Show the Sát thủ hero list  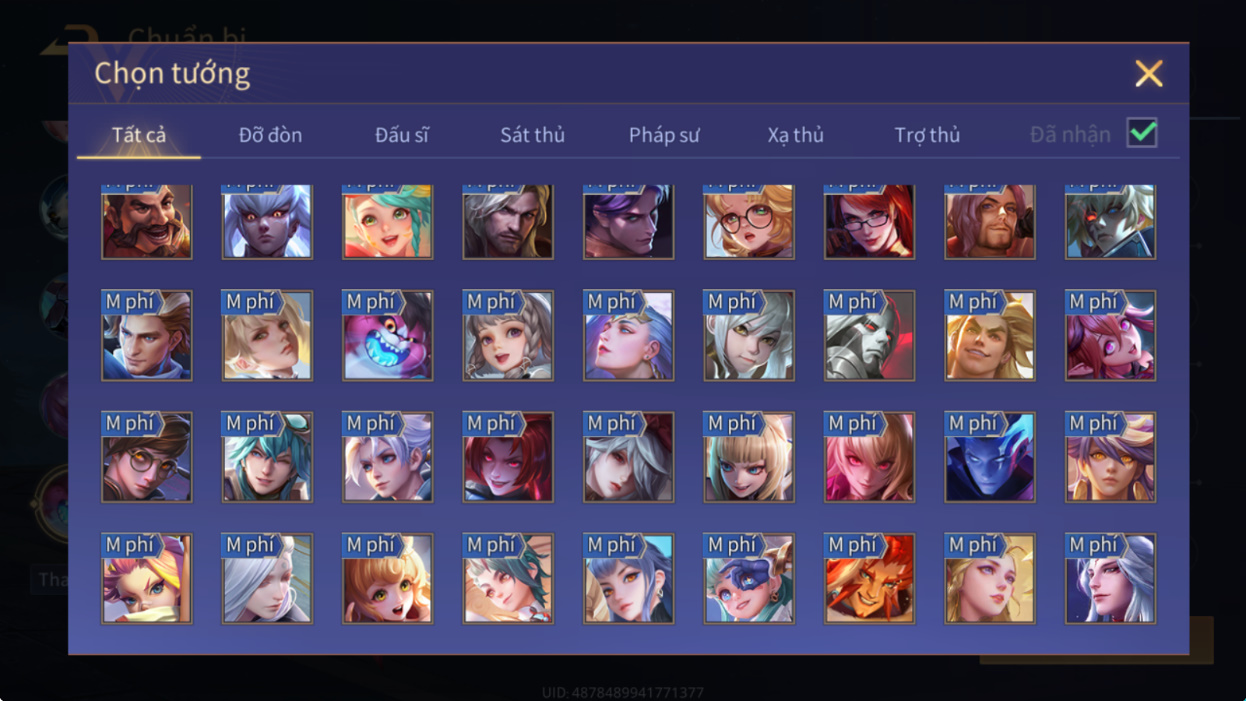click(533, 135)
